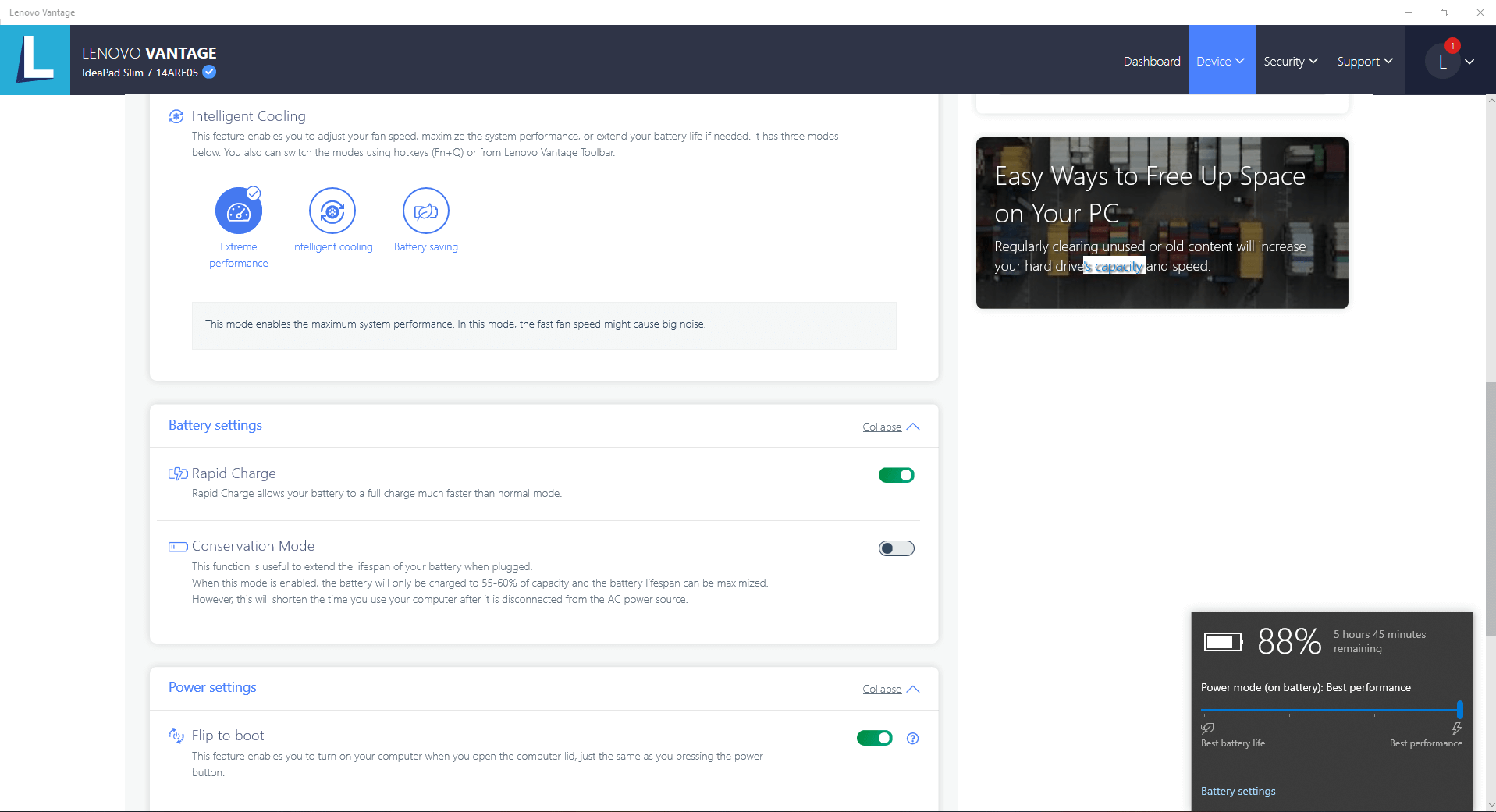Open the Device dropdown menu
The height and width of the screenshot is (812, 1496).
point(1221,61)
